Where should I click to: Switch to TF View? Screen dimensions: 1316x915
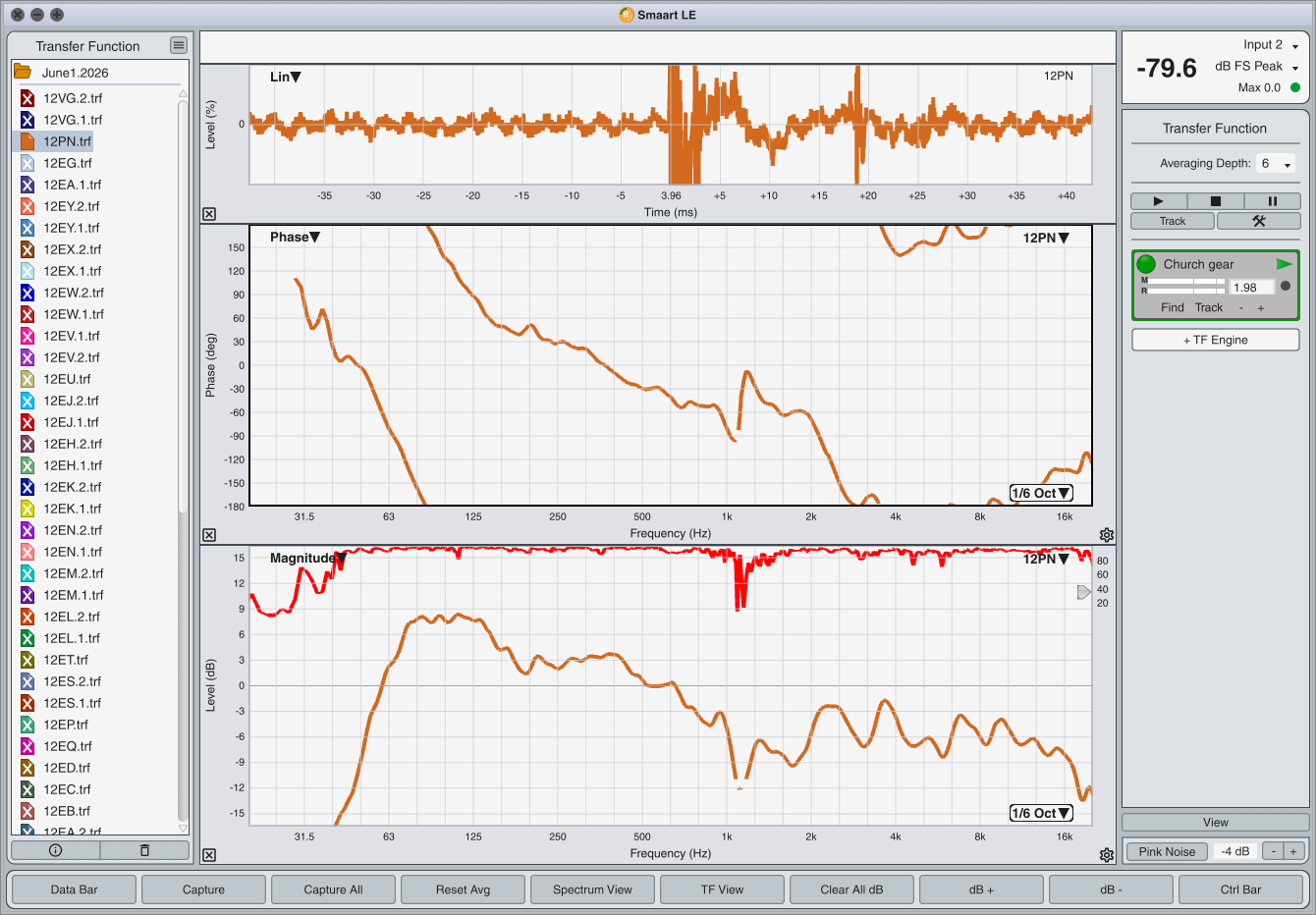pyautogui.click(x=722, y=889)
